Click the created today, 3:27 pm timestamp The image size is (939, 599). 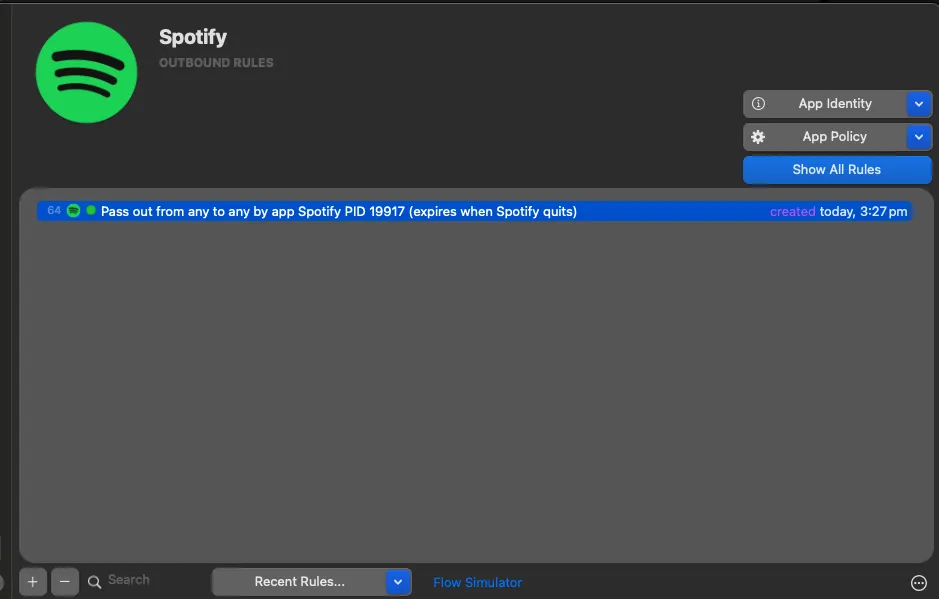tap(838, 211)
